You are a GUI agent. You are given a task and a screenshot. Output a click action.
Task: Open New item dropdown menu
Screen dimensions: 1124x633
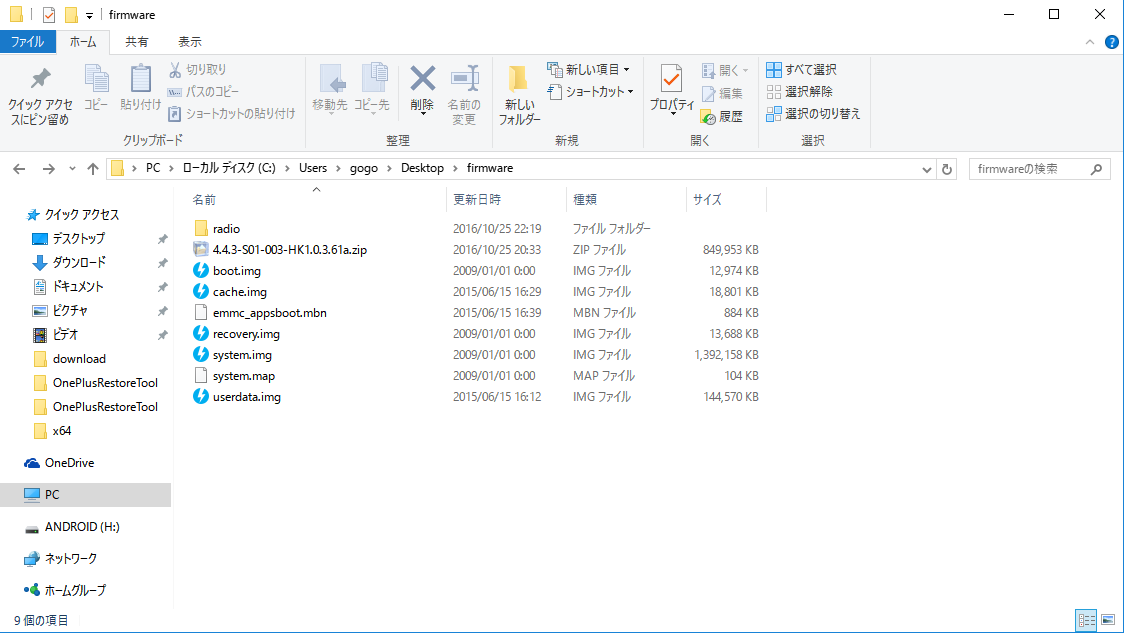click(x=589, y=70)
